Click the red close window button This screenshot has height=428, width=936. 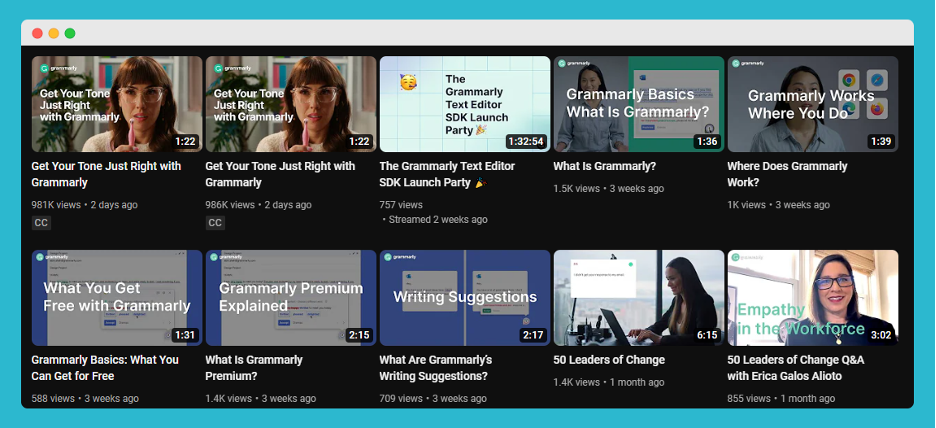[x=37, y=33]
